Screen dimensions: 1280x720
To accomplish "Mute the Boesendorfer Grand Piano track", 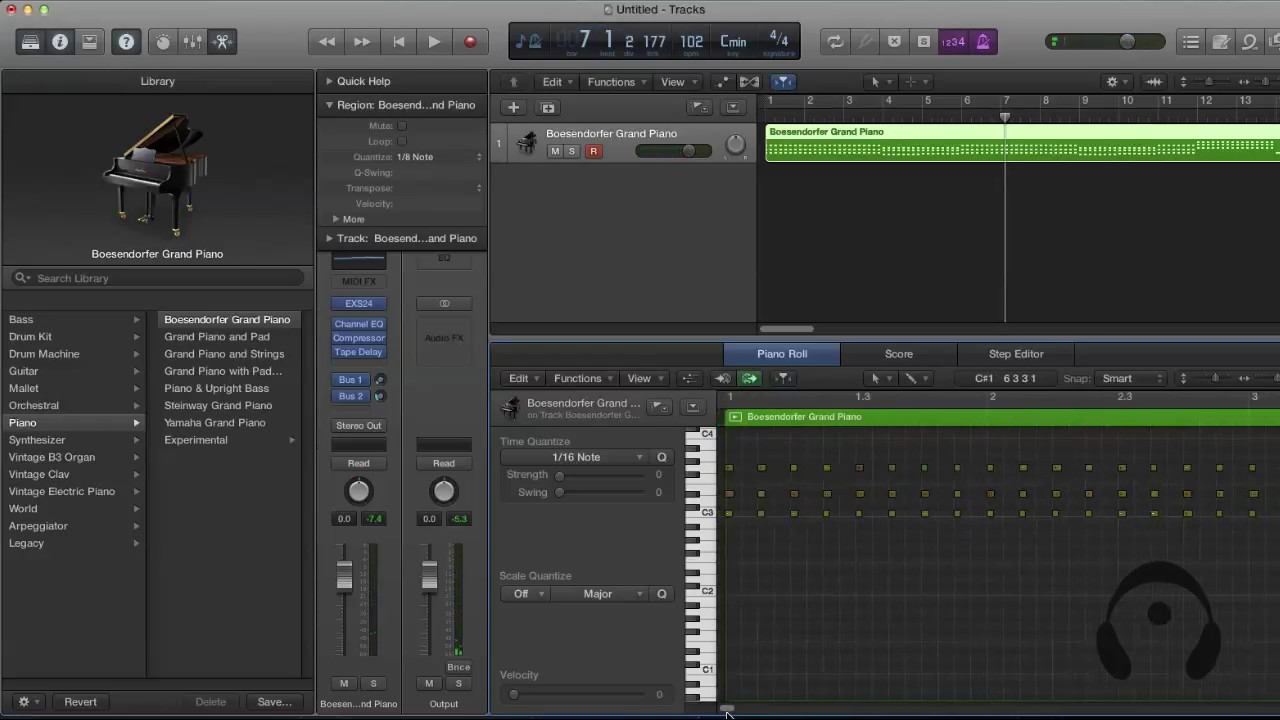I will (555, 151).
